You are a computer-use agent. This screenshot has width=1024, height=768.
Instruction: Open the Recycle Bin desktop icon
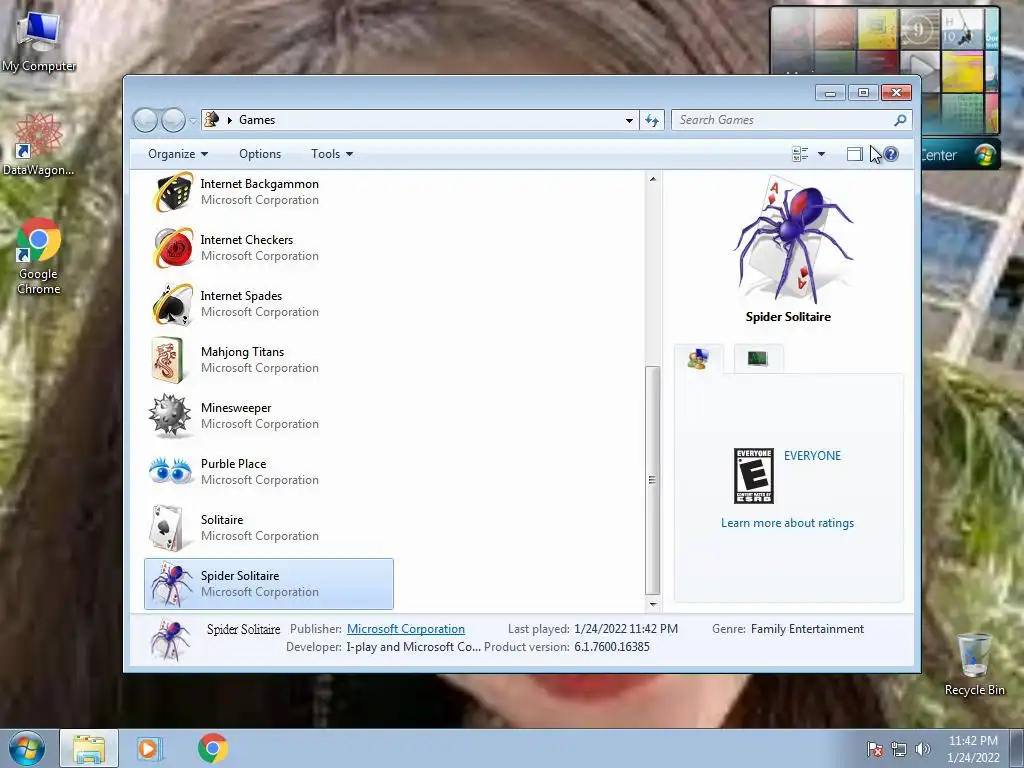974,664
